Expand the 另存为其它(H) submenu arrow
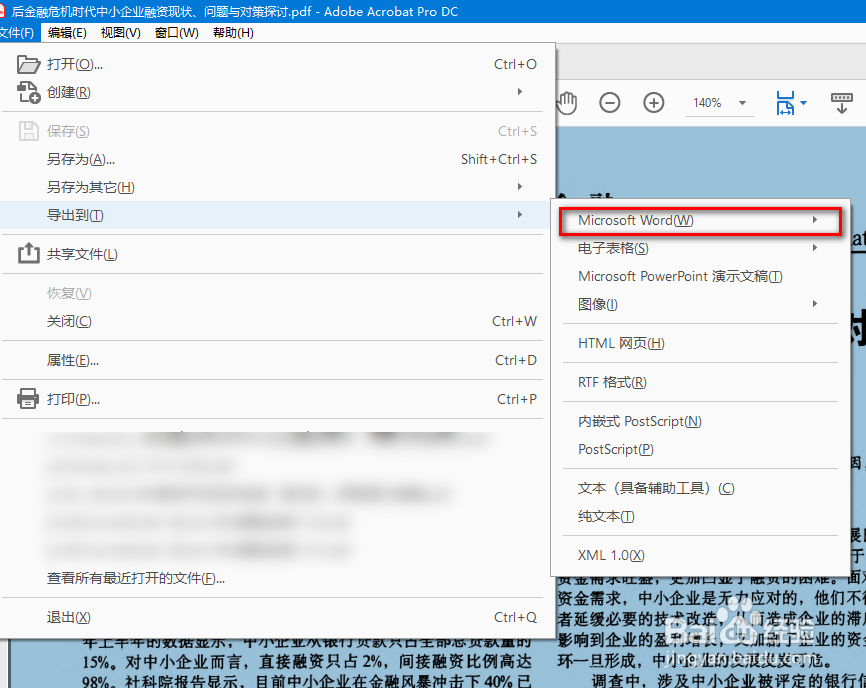Screen dimensions: 866x688 point(520,187)
